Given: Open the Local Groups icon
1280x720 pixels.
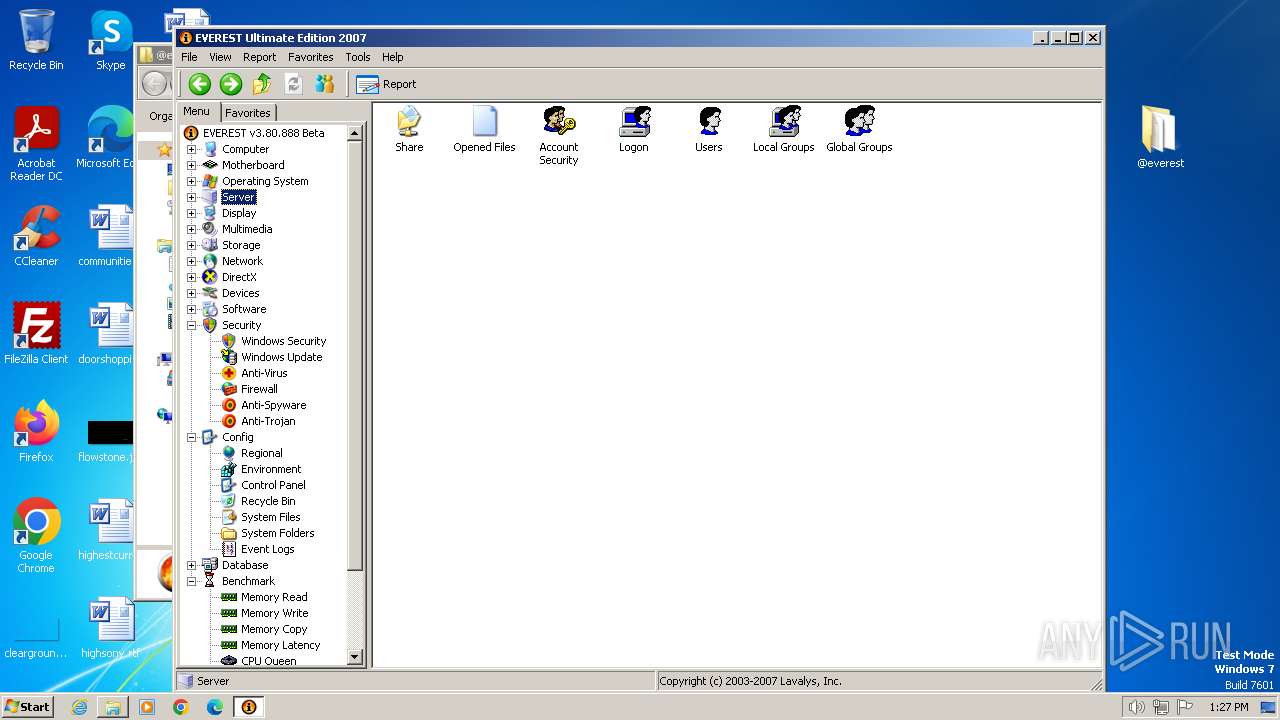Looking at the screenshot, I should point(784,131).
